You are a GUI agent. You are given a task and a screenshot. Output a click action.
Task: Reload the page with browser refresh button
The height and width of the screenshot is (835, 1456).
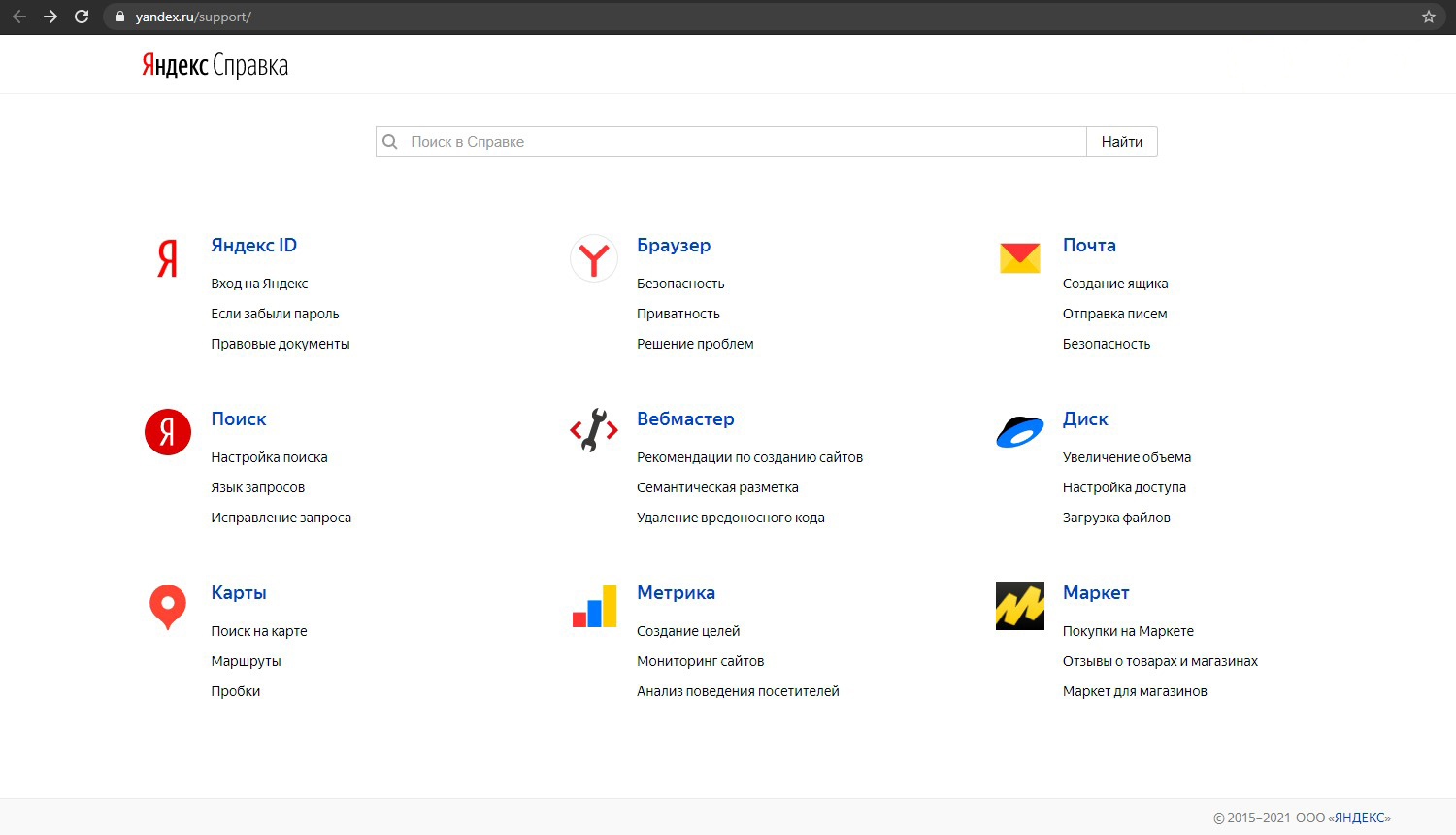click(82, 17)
